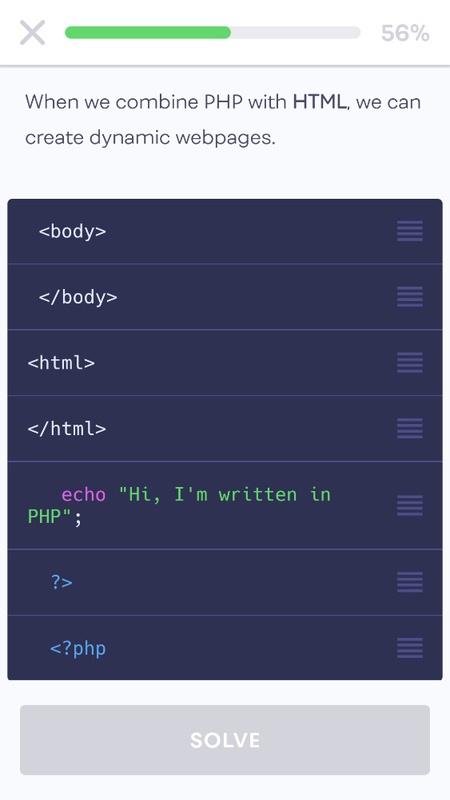Select the <html> code line
This screenshot has height=800, width=450.
click(x=225, y=363)
